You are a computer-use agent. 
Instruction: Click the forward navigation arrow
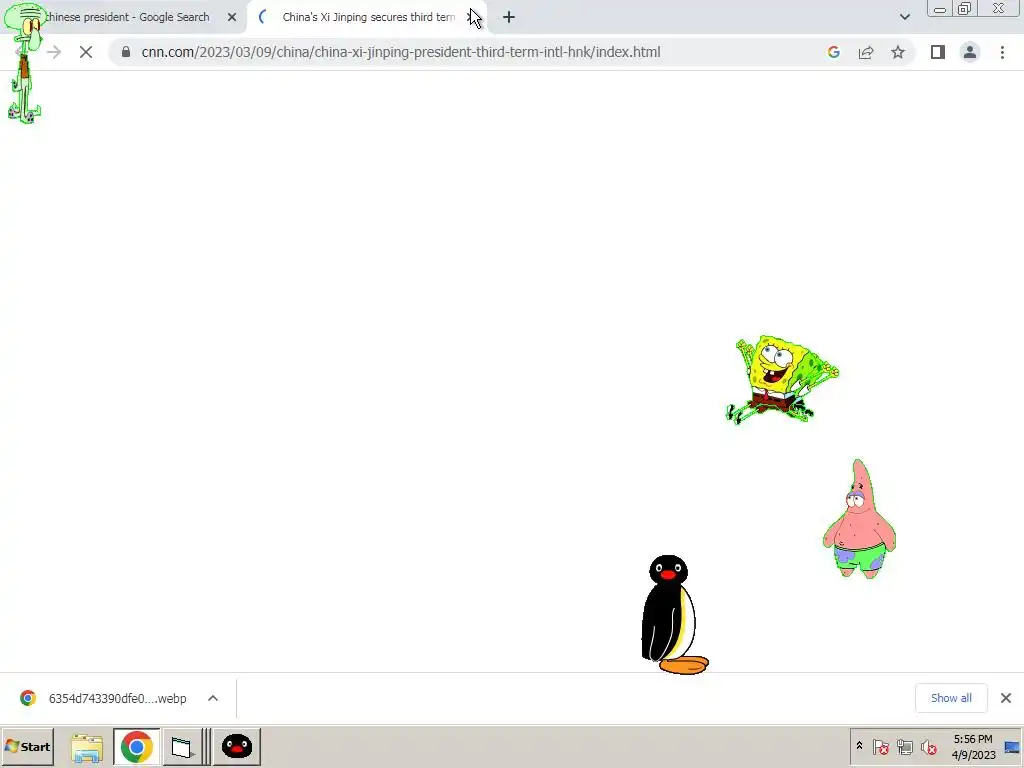tap(54, 52)
